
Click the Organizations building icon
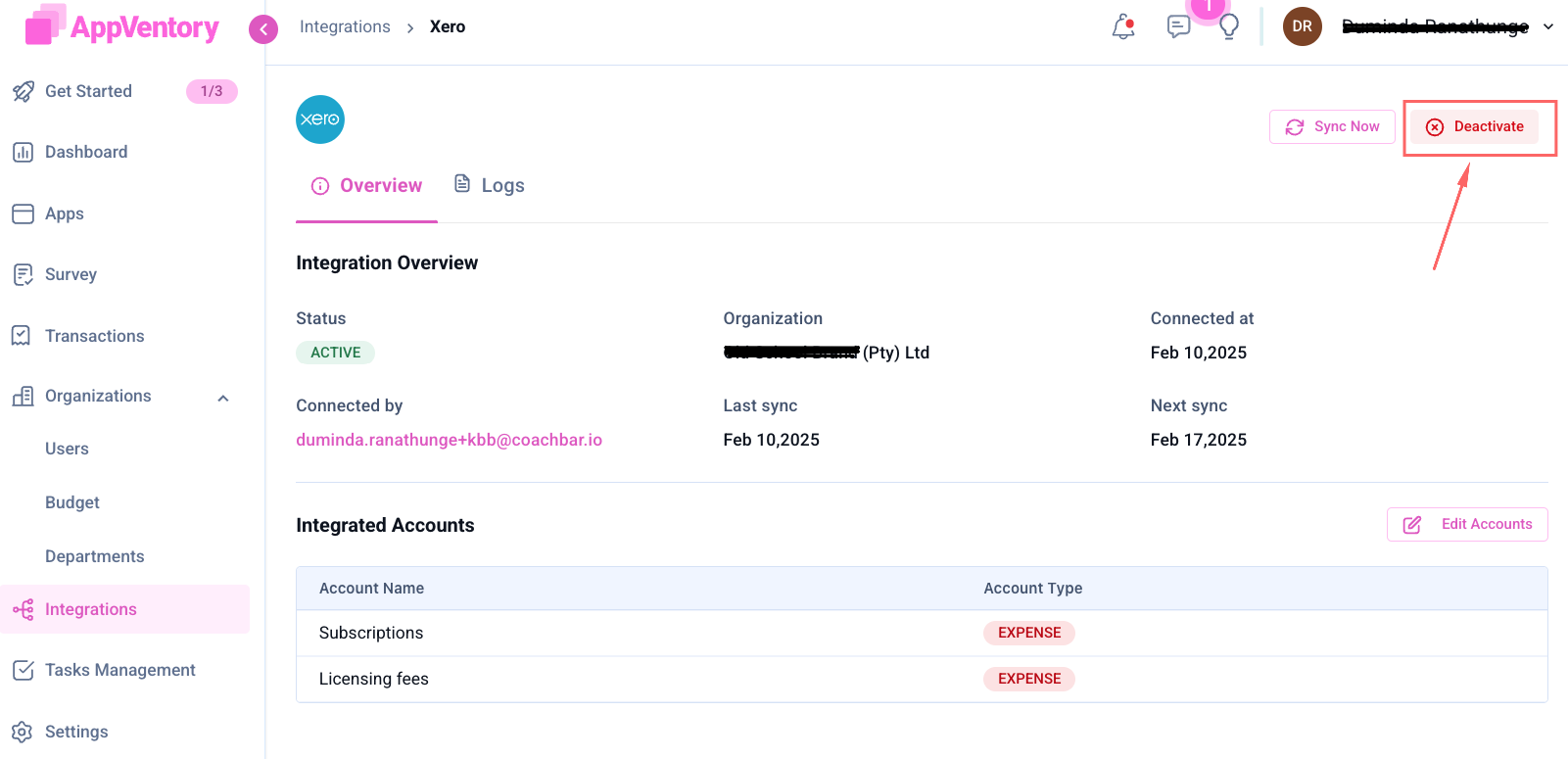pyautogui.click(x=23, y=396)
